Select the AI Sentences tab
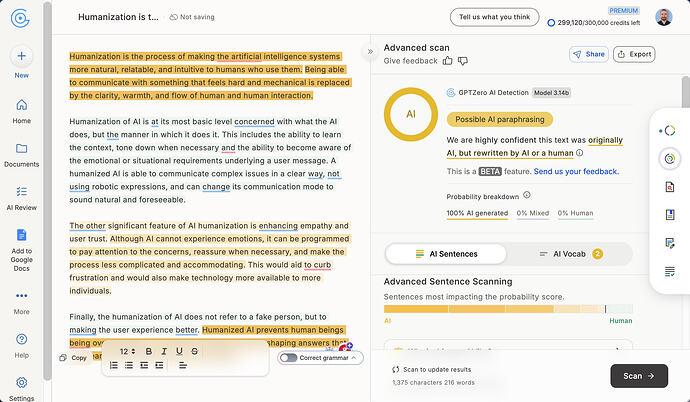690x402 pixels. [x=446, y=254]
